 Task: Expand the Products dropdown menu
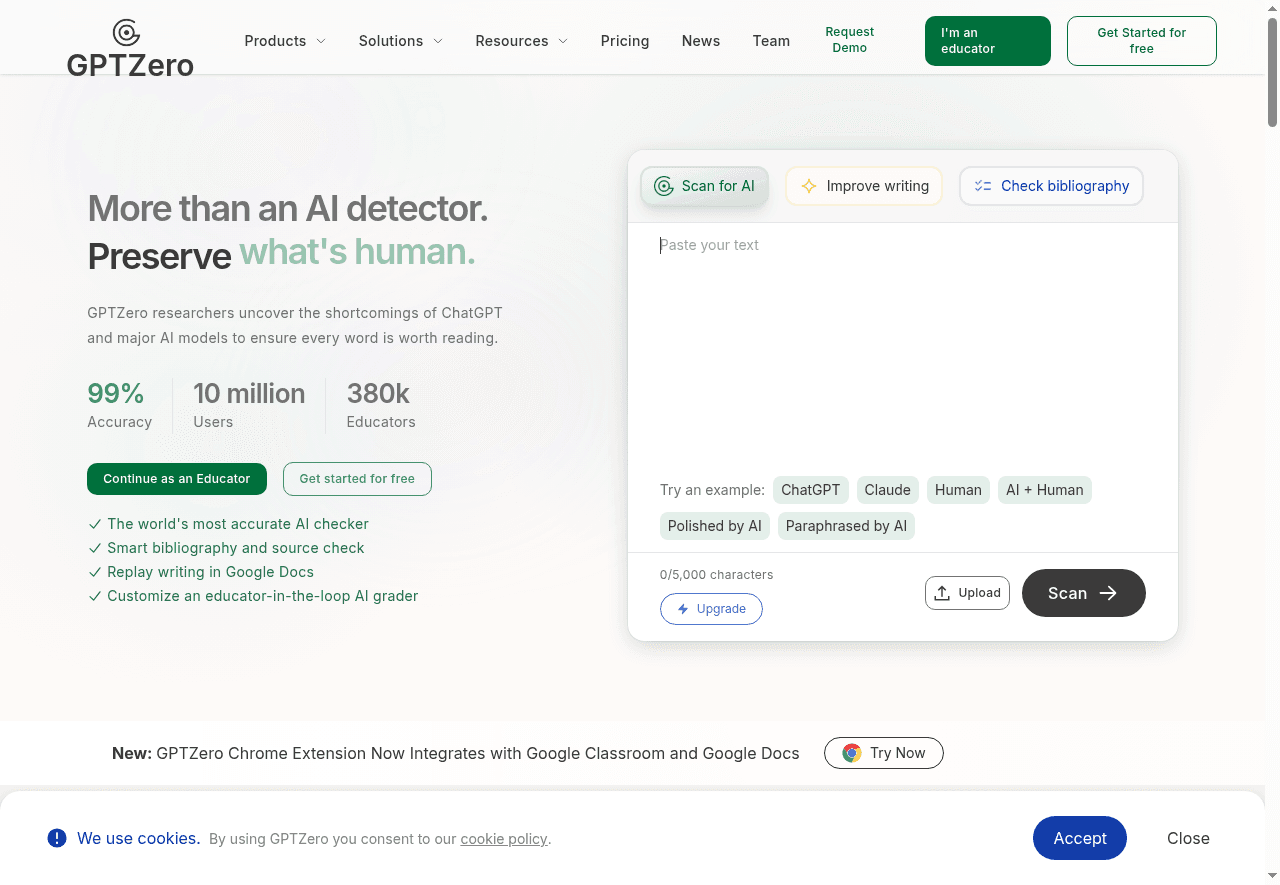click(285, 41)
